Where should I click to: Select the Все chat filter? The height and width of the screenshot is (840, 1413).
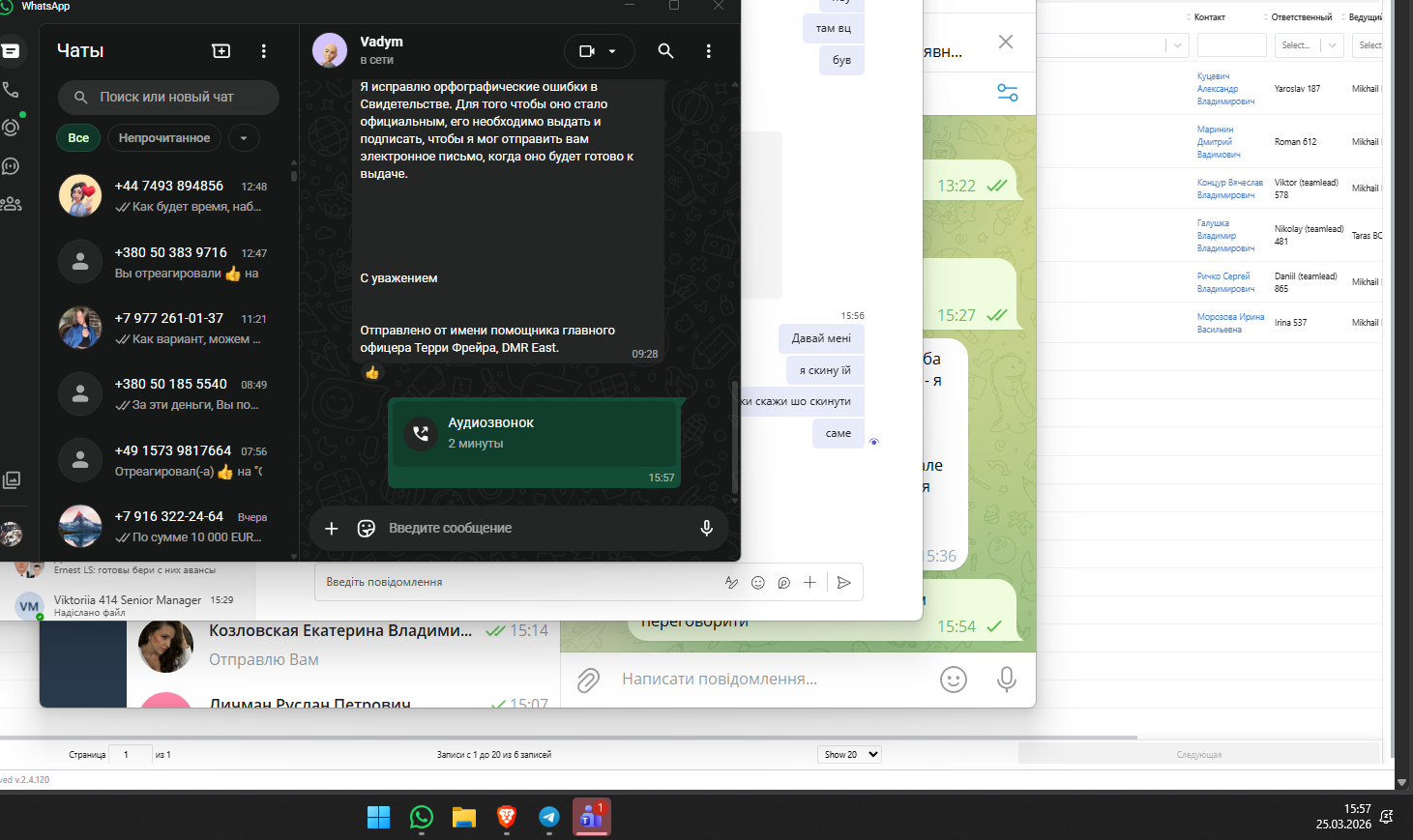coord(78,138)
